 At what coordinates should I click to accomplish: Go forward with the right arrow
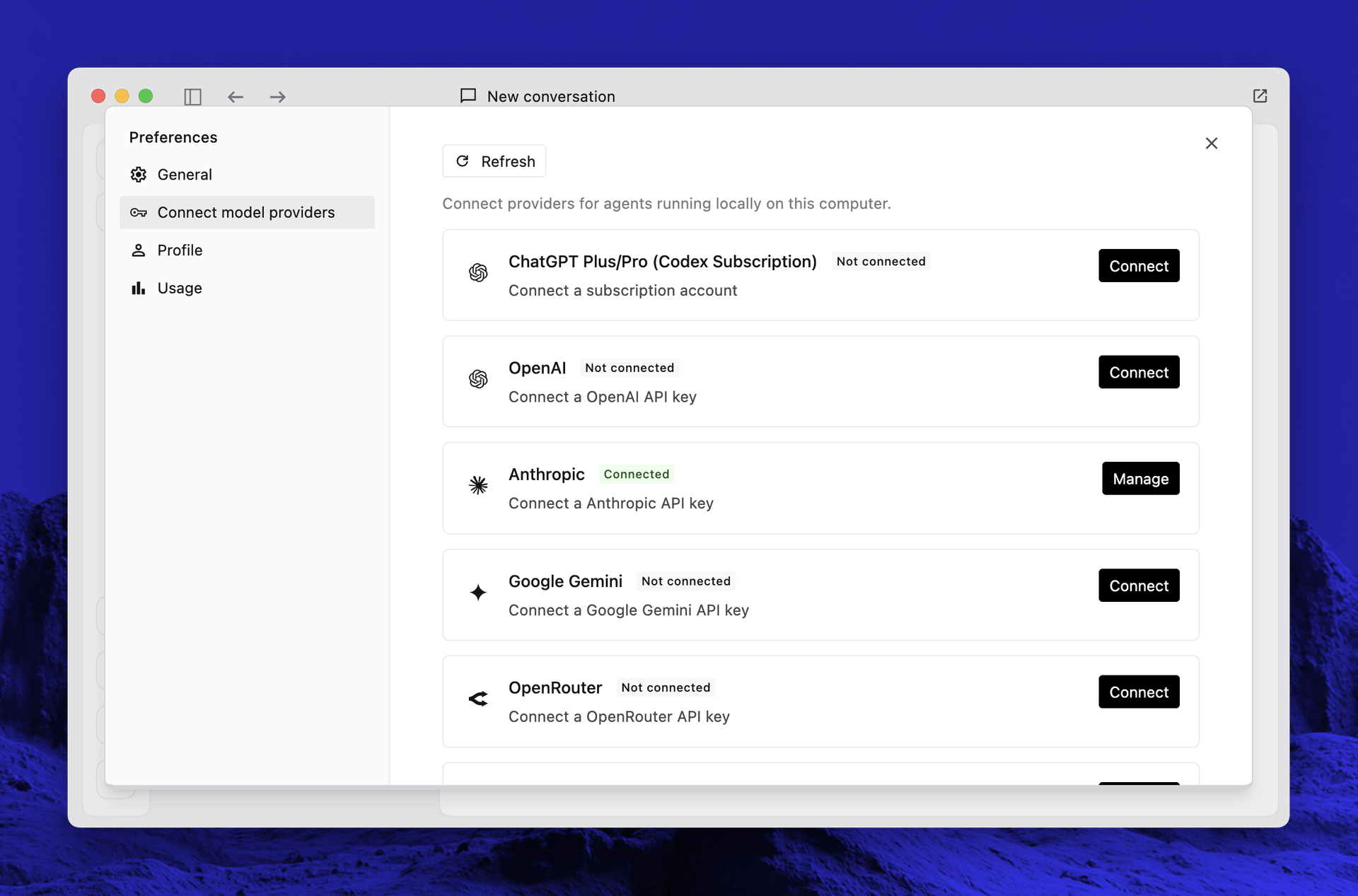[278, 97]
